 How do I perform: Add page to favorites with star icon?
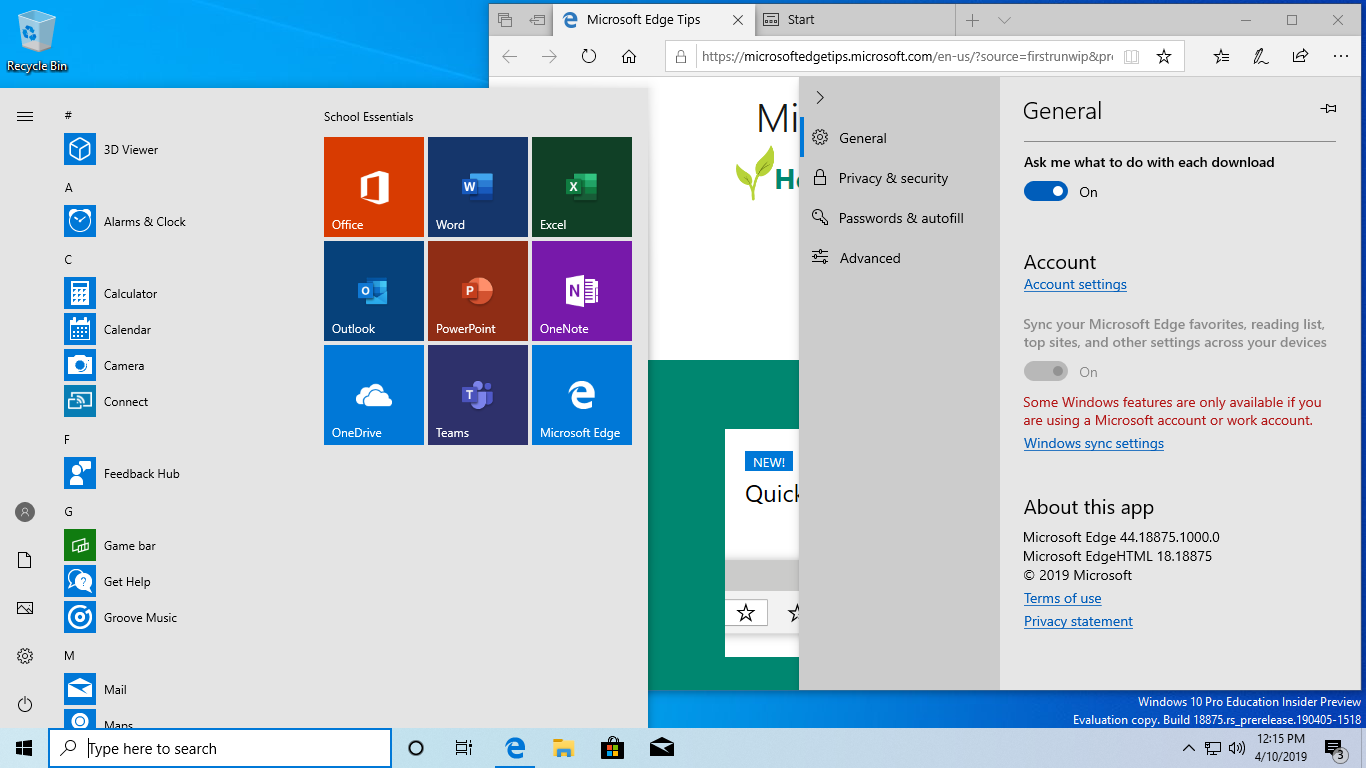pos(1164,57)
